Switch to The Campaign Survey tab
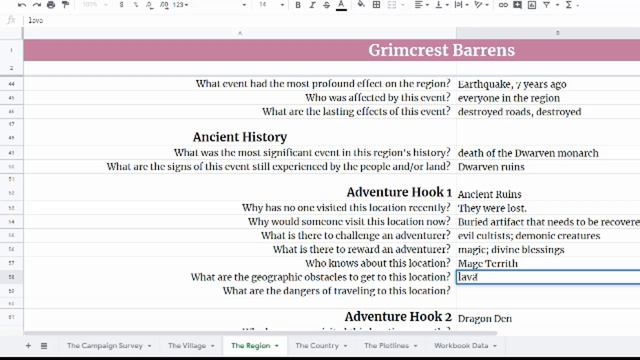This screenshot has width=640, height=360. point(104,346)
